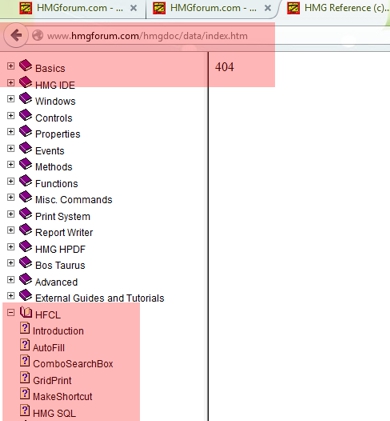Click the 404 text in content pane
Image resolution: width=390 pixels, height=421 pixels.
[x=224, y=67]
